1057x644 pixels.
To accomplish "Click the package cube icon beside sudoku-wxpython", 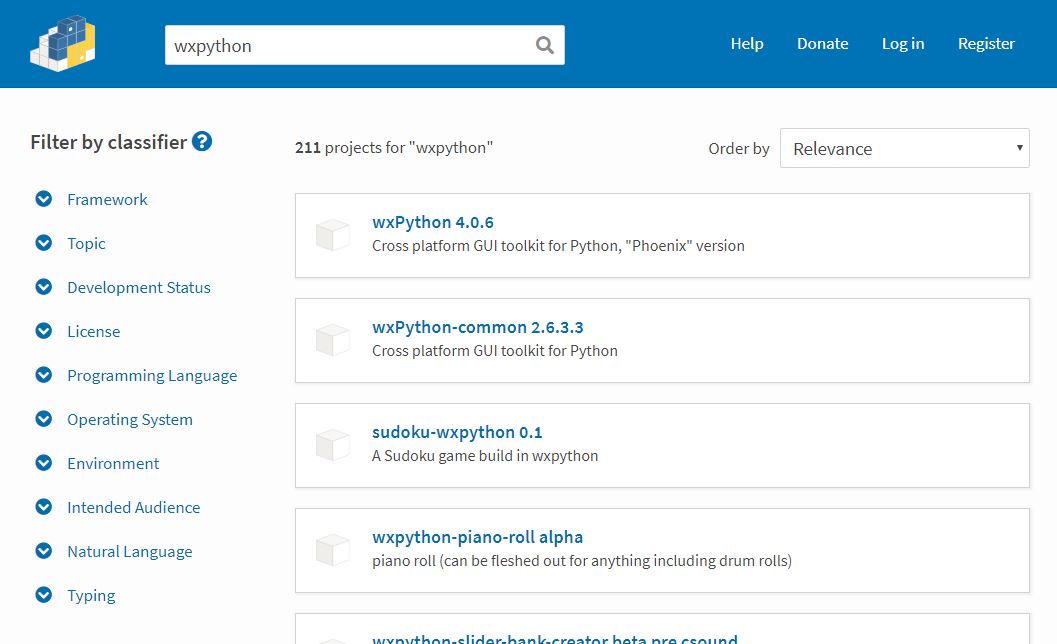I will 332,445.
